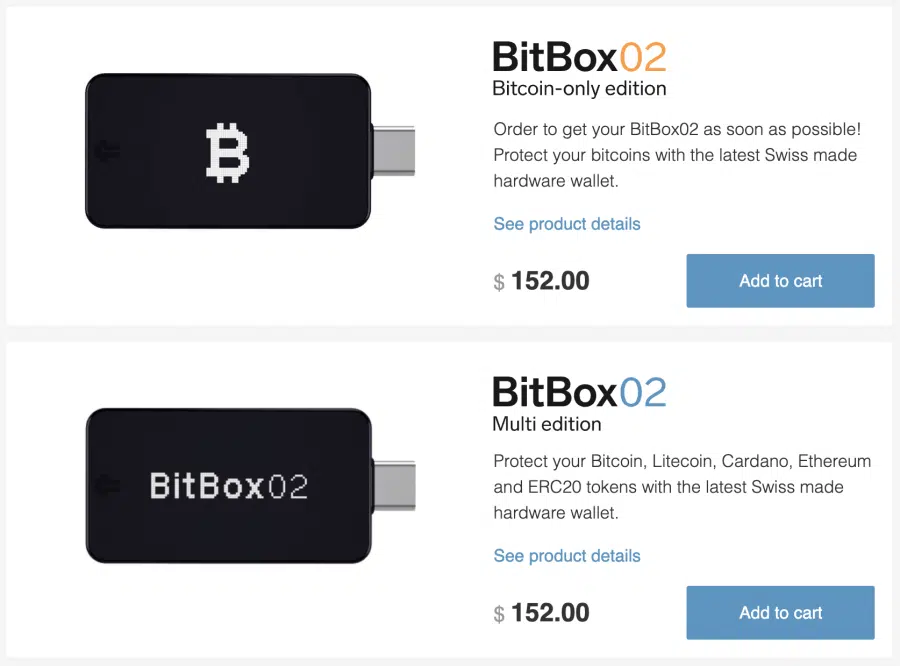Viewport: 900px width, 666px height.
Task: Click the Bitcoin-only BitBox02 device image
Action: [x=250, y=151]
